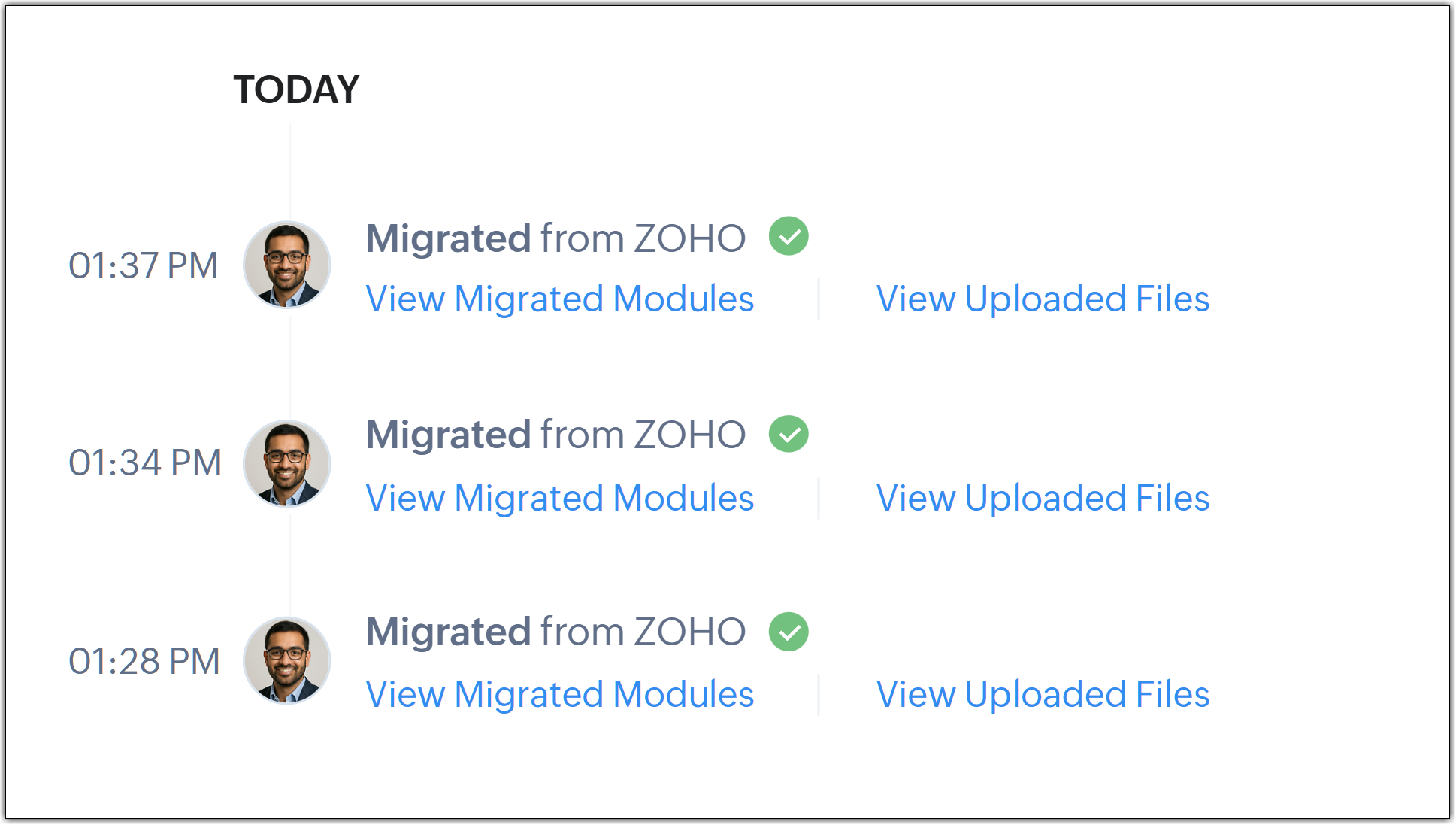Open View Migrated Modules for 01:37 PM entry
The image size is (1456, 825).
click(559, 299)
